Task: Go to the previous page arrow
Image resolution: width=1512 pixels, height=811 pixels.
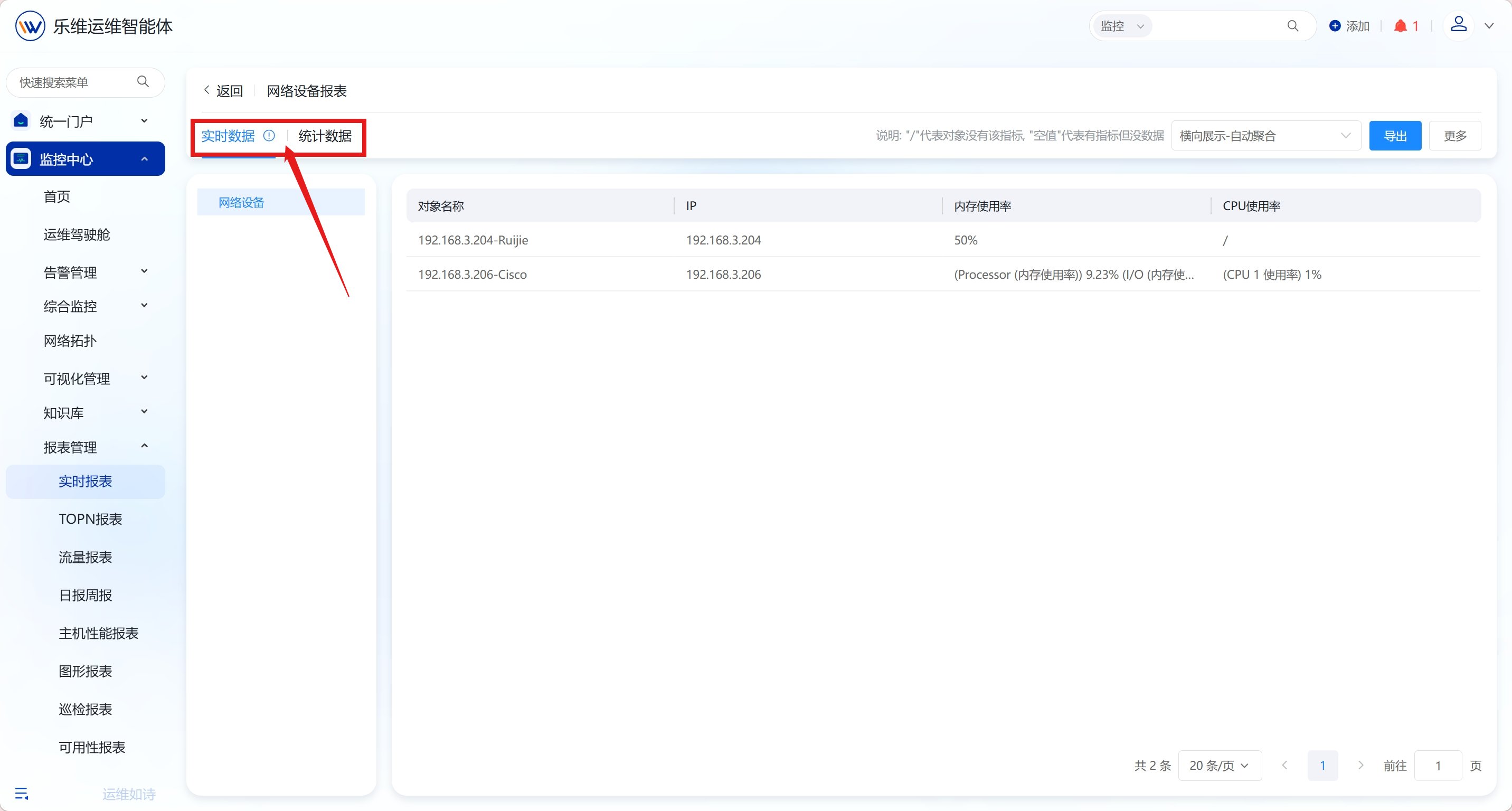Action: coord(1284,765)
